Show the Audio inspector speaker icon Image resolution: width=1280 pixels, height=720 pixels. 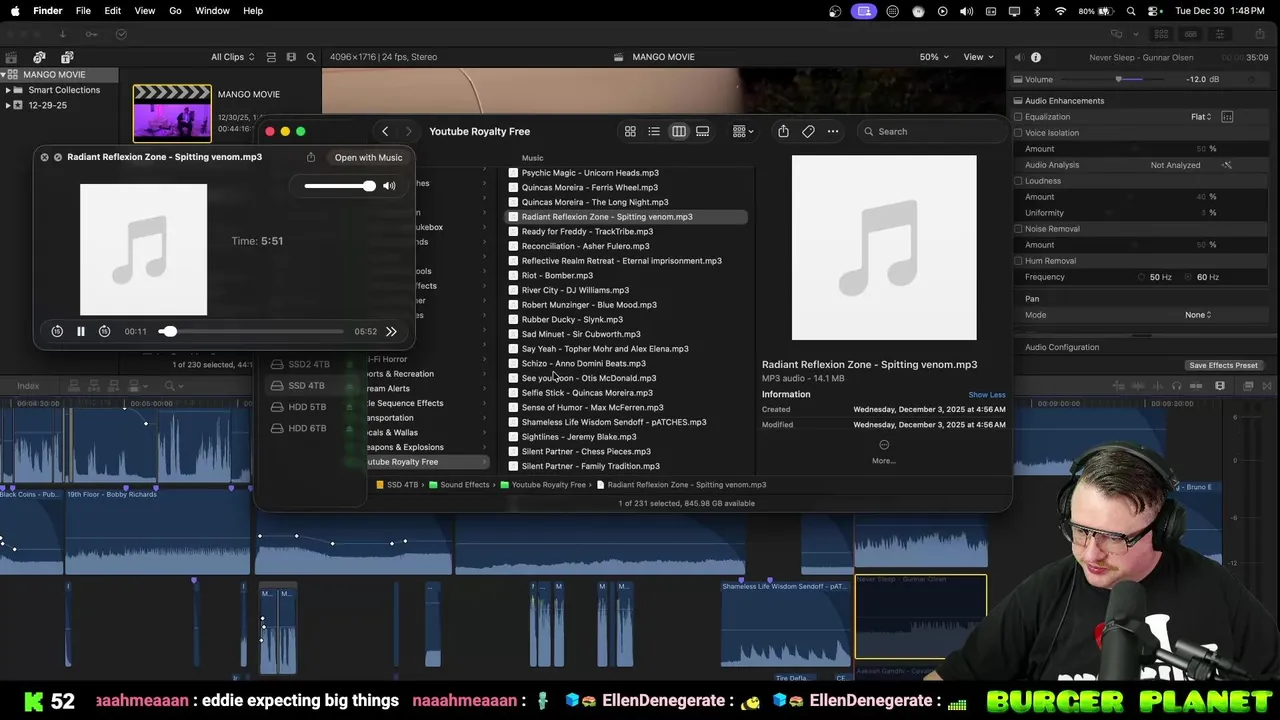1018,58
